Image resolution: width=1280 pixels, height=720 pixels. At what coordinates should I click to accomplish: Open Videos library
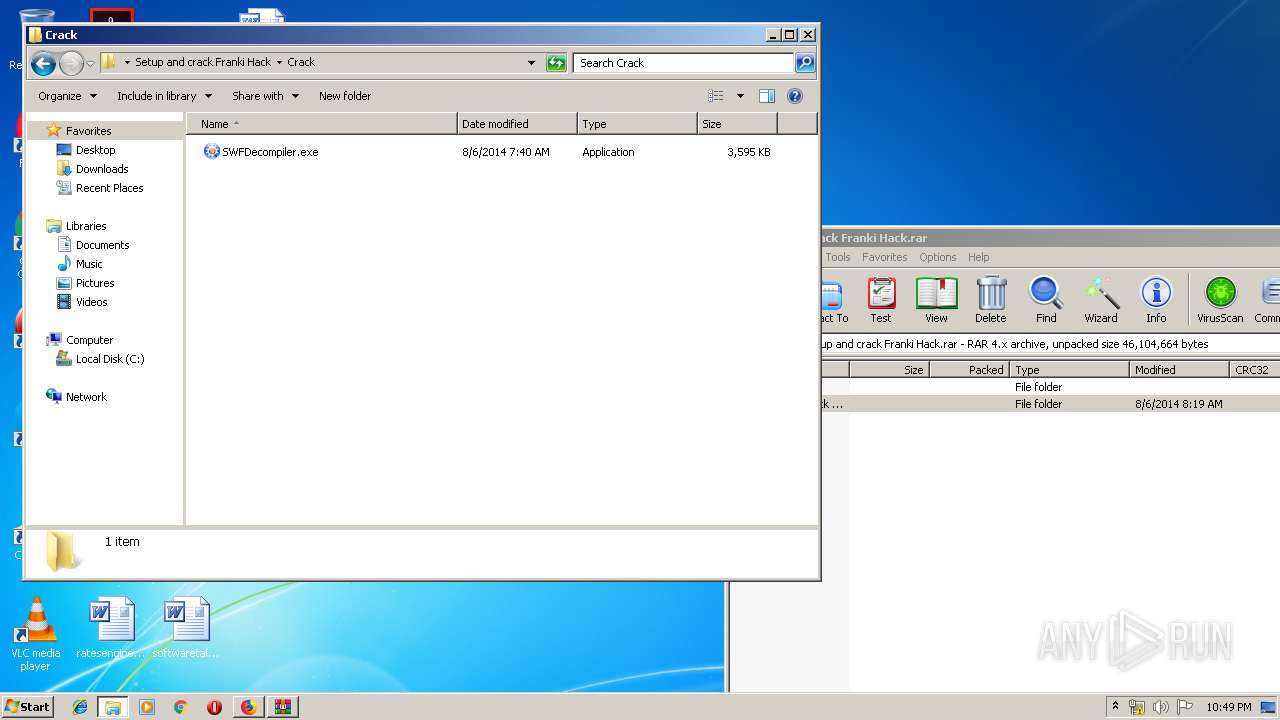point(91,302)
